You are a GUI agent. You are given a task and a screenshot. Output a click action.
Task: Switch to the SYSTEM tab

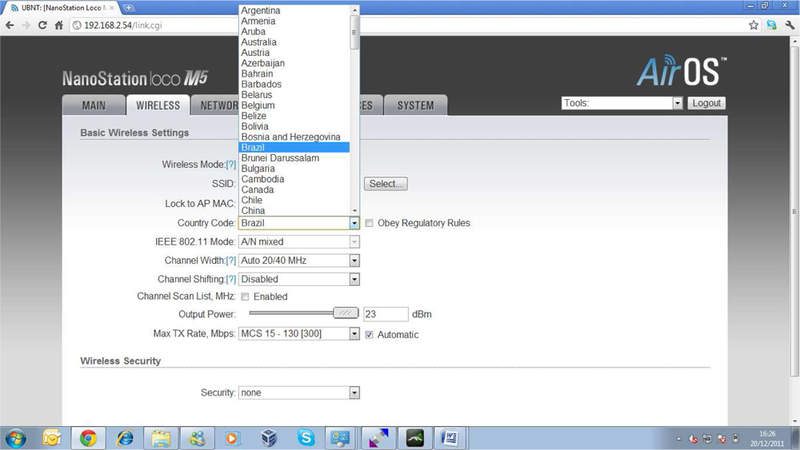(416, 105)
